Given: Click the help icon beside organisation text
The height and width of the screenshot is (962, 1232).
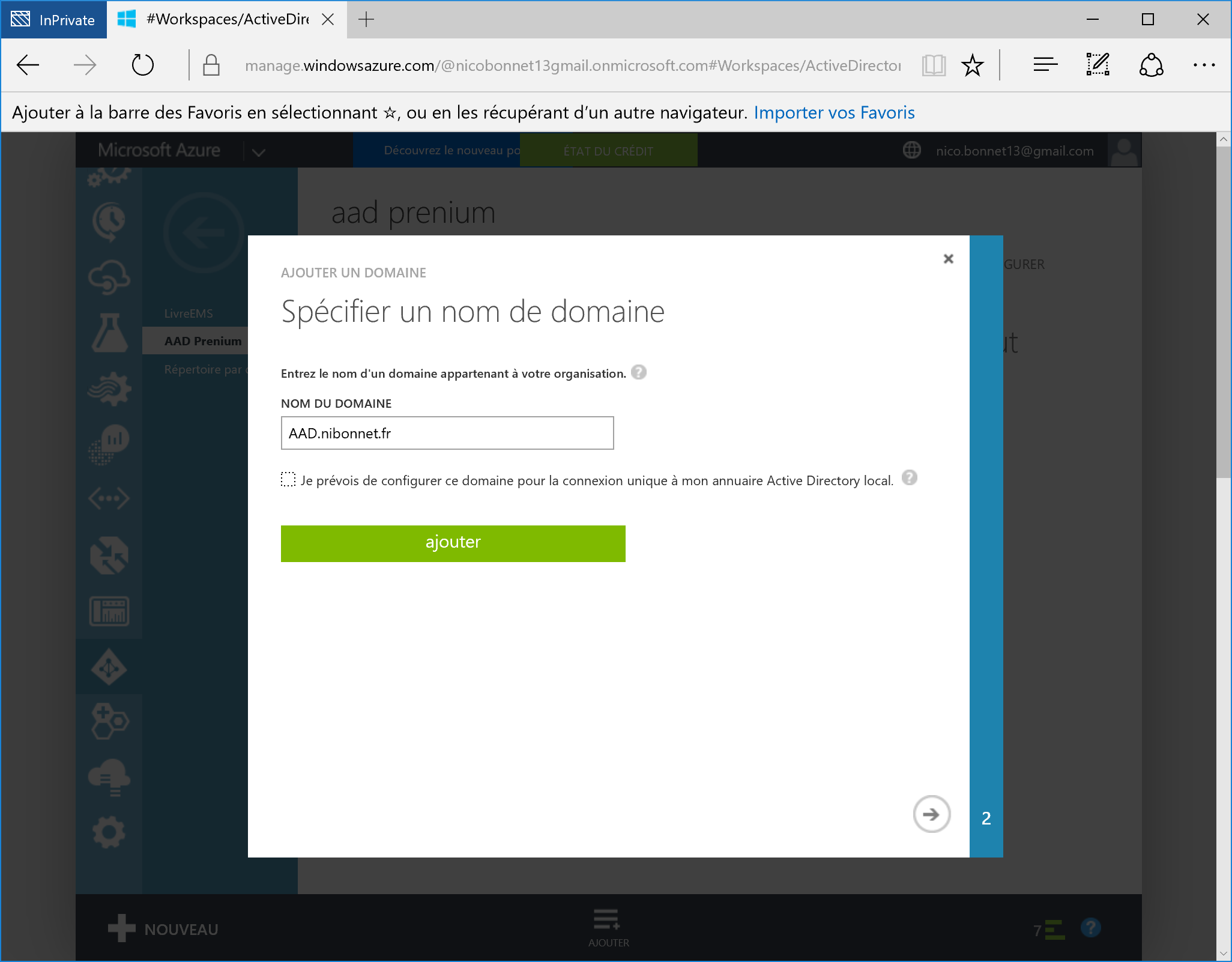Looking at the screenshot, I should 639,372.
